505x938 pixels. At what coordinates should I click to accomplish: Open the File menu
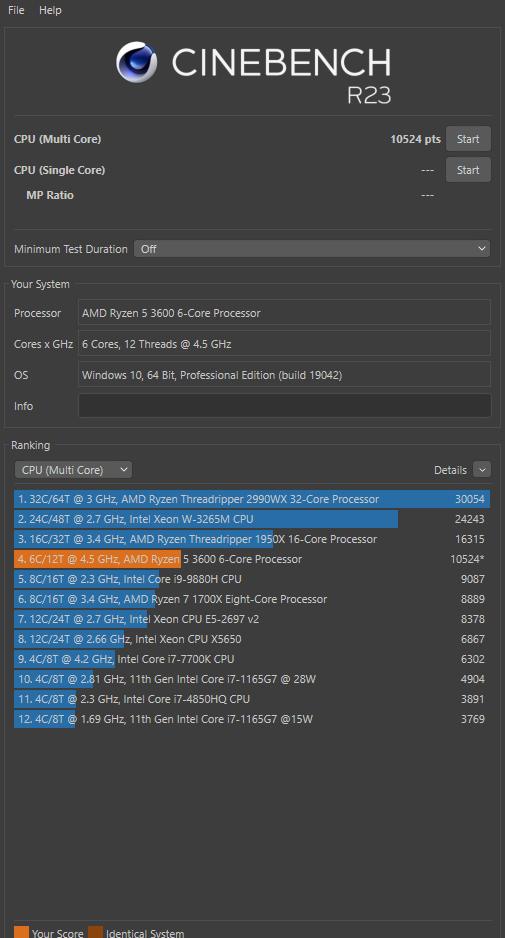click(16, 10)
